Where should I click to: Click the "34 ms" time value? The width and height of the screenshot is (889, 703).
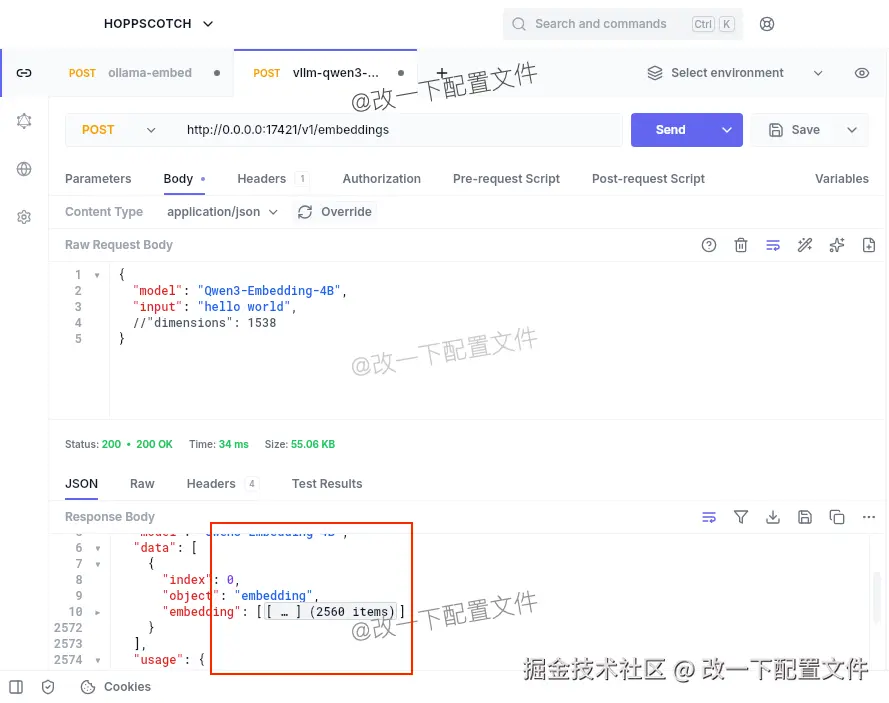(234, 444)
